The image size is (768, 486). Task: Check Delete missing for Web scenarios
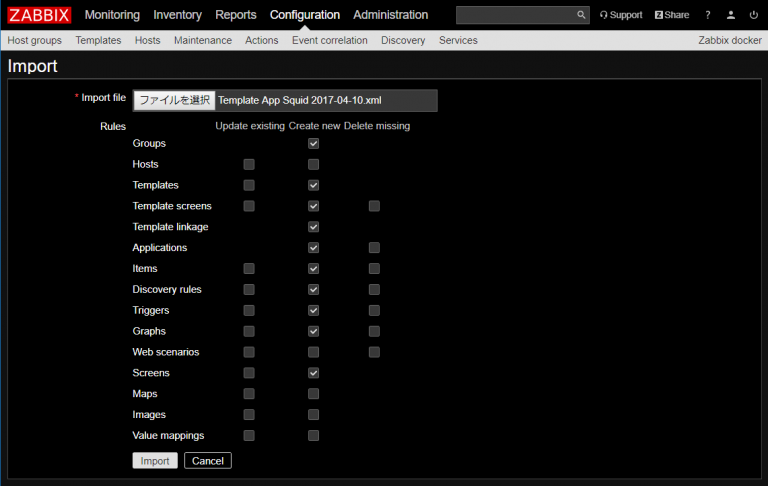[x=374, y=352]
